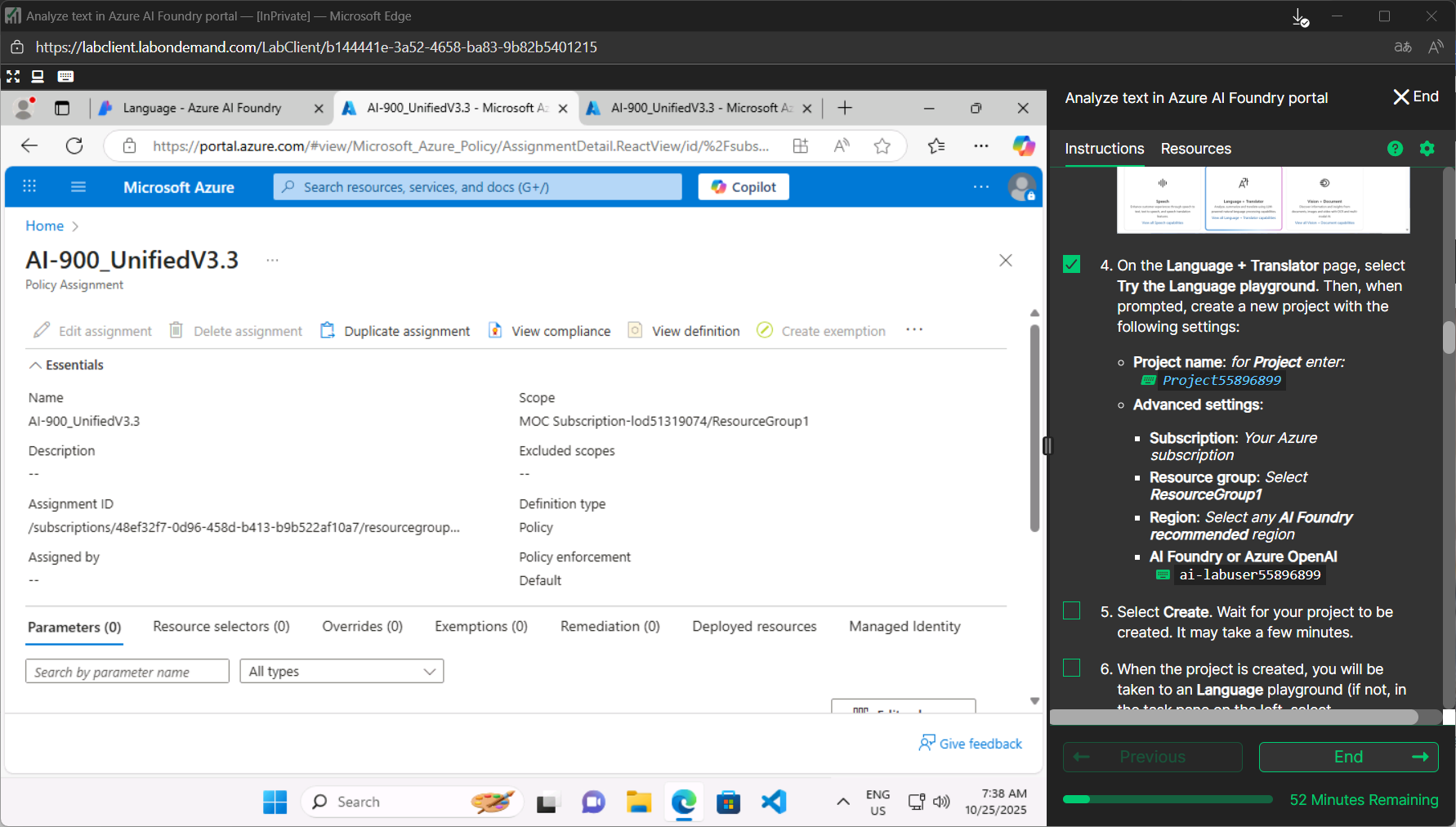Open the favorites list icon
Image resolution: width=1456 pixels, height=827 pixels.
point(936,145)
